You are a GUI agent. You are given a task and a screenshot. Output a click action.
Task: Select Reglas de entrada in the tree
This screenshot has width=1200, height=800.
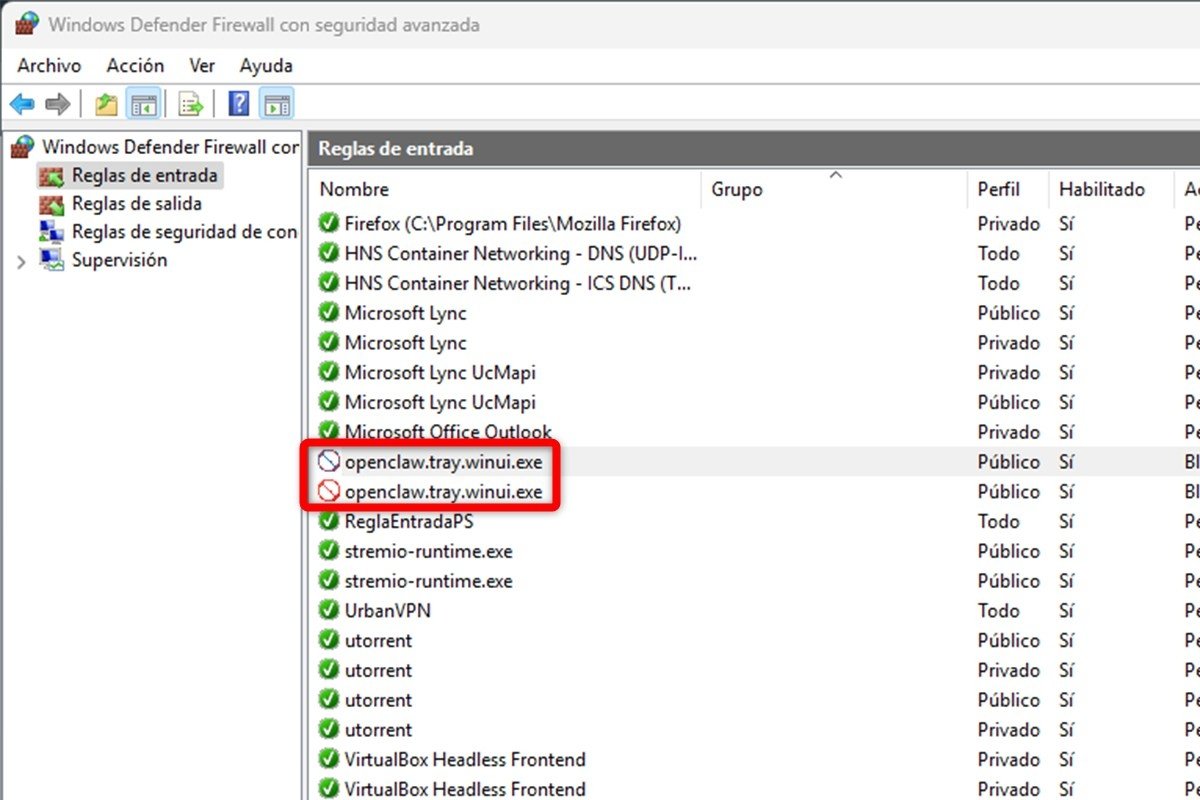tap(144, 176)
